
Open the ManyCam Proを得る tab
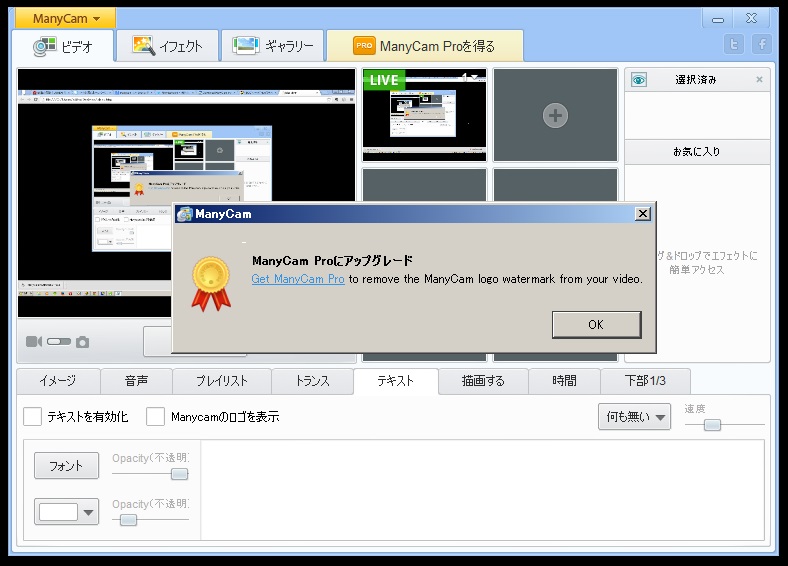pyautogui.click(x=425, y=46)
